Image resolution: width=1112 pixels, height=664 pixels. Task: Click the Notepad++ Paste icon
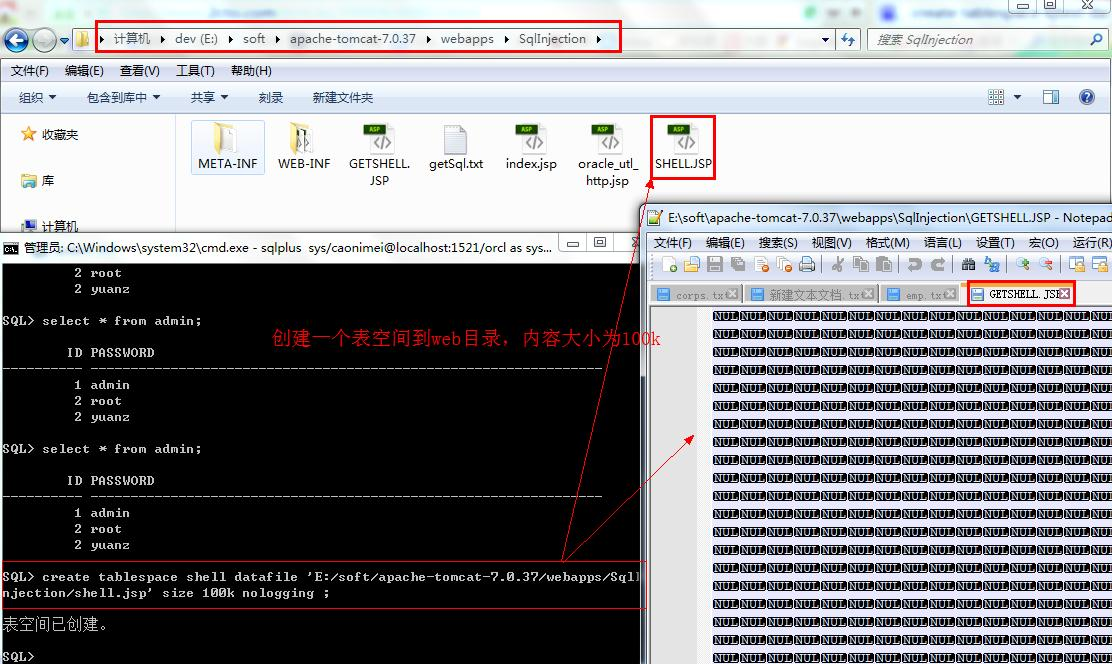point(884,265)
